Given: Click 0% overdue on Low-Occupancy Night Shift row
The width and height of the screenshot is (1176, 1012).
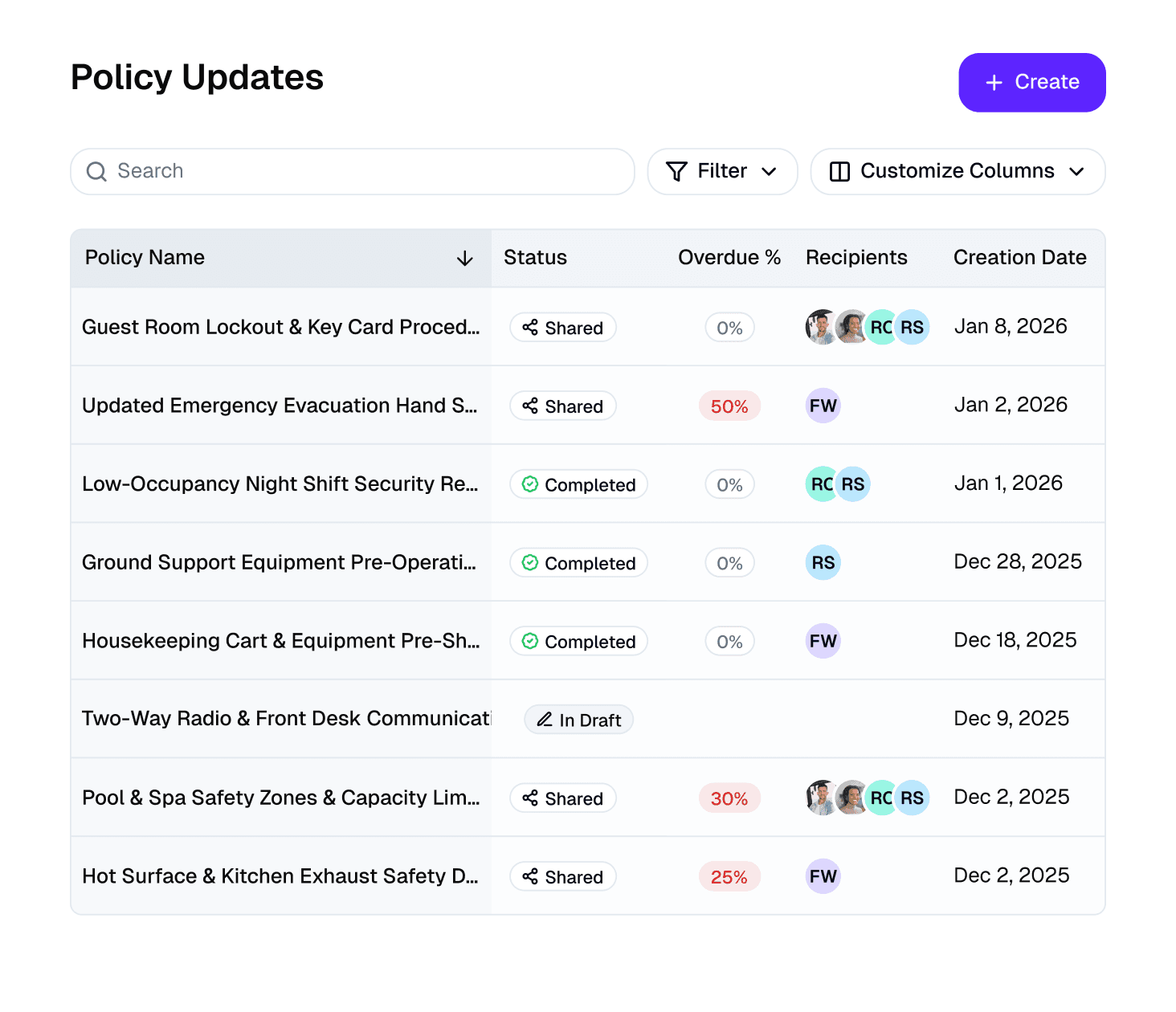Looking at the screenshot, I should point(729,484).
